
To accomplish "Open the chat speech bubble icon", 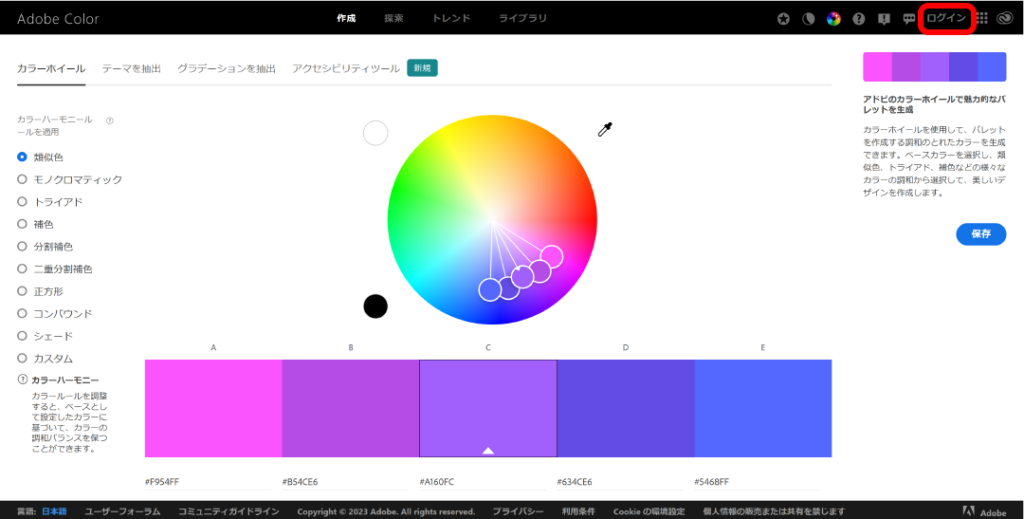I will pyautogui.click(x=908, y=19).
